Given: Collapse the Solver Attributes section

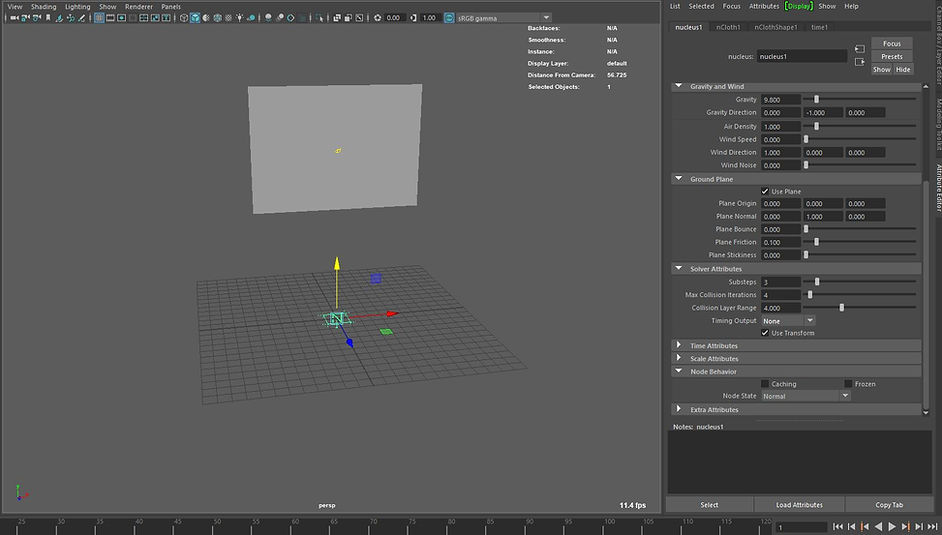Looking at the screenshot, I should (679, 268).
